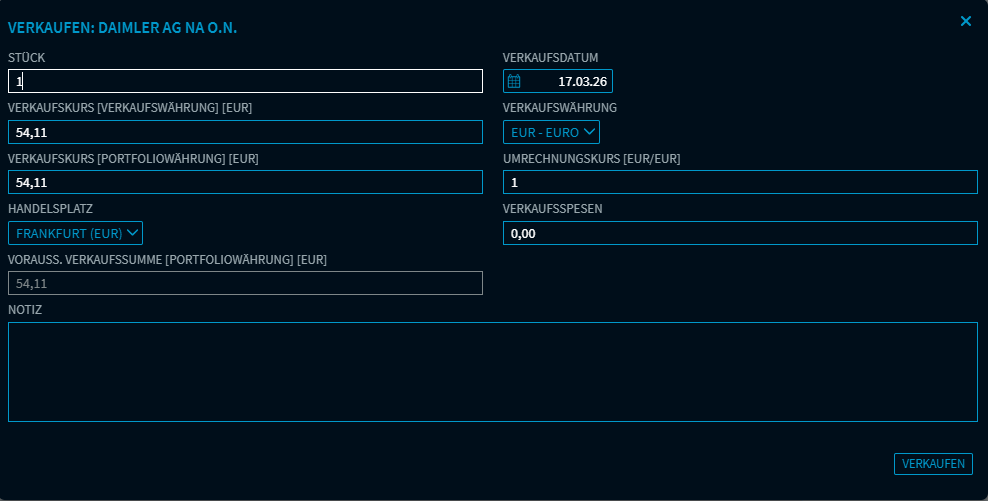The height and width of the screenshot is (501, 988).
Task: Click the chevron arrow on Frankfurt (EUR) selector
Action: point(133,233)
